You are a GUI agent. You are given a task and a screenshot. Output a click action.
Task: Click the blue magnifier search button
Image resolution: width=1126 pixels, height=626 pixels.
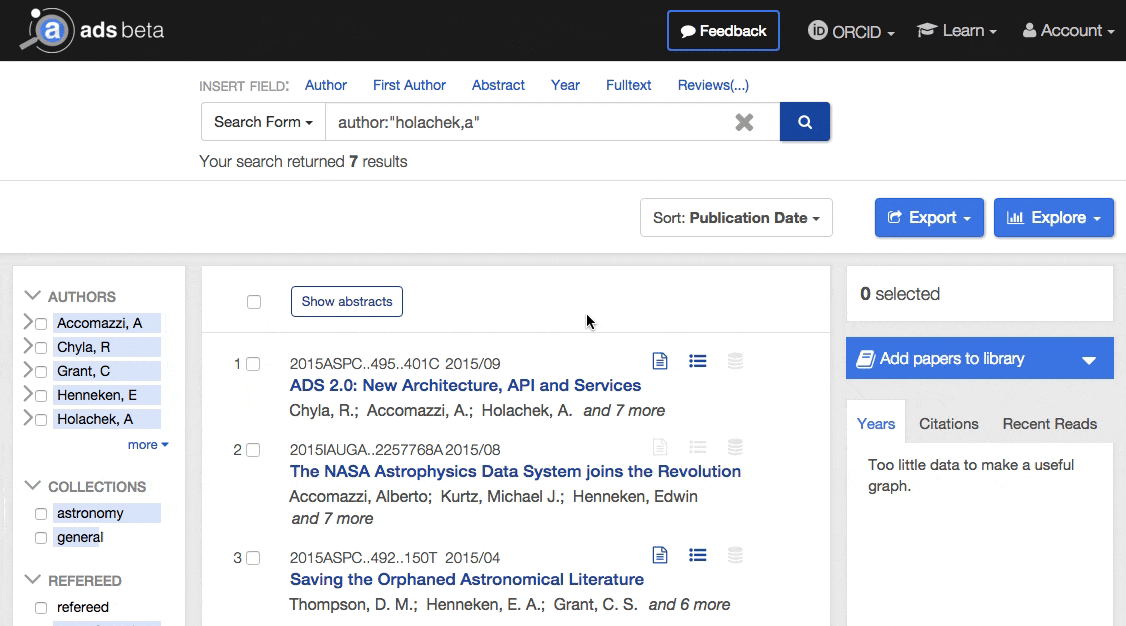click(x=804, y=122)
